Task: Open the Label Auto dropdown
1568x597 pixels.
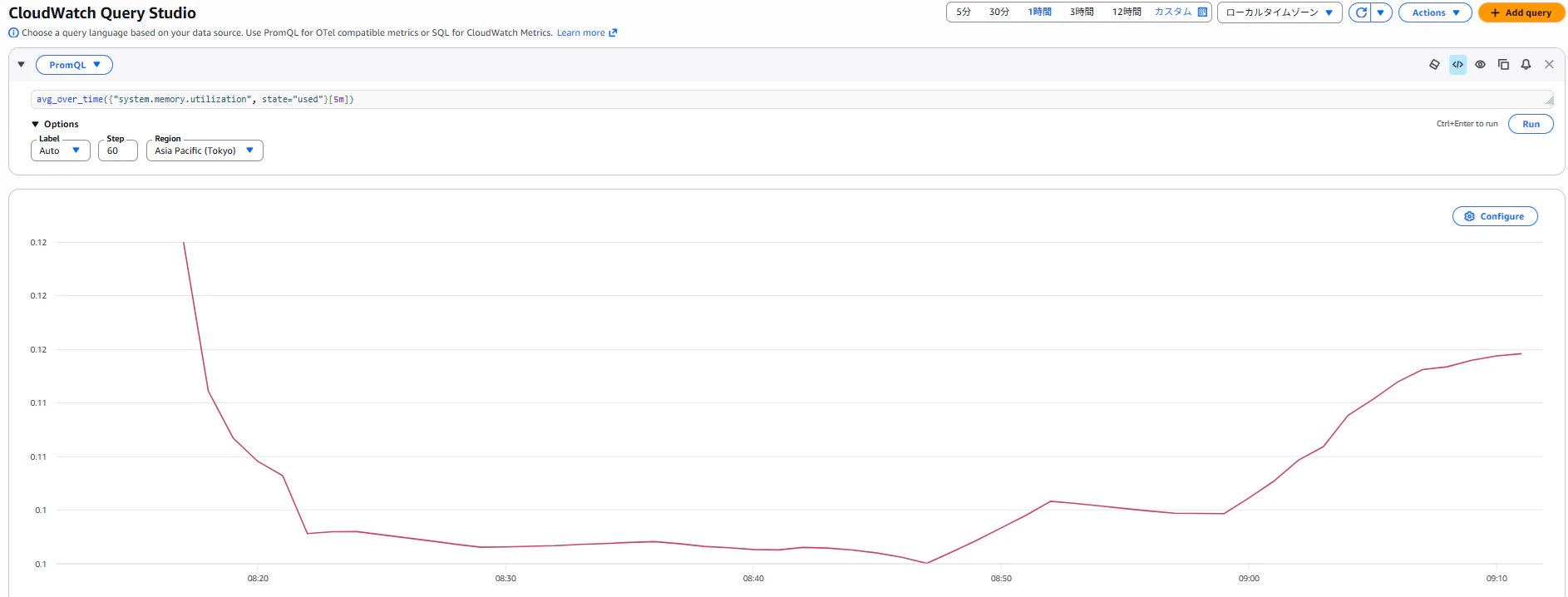Action: click(60, 150)
